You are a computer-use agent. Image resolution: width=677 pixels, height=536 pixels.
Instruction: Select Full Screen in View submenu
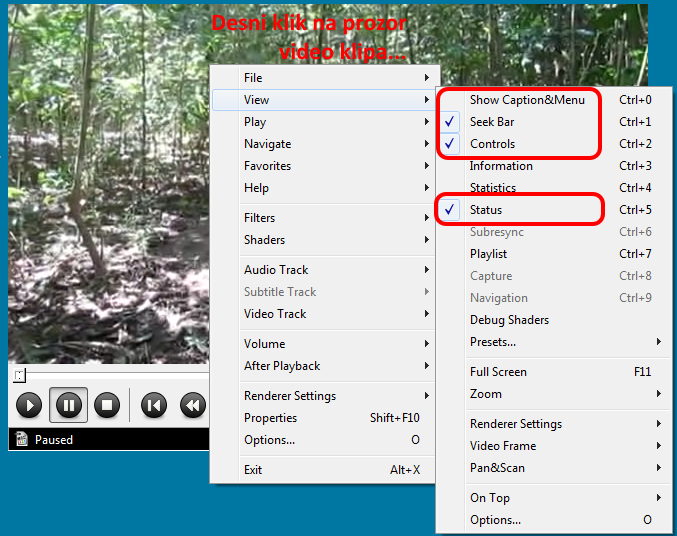pos(554,372)
